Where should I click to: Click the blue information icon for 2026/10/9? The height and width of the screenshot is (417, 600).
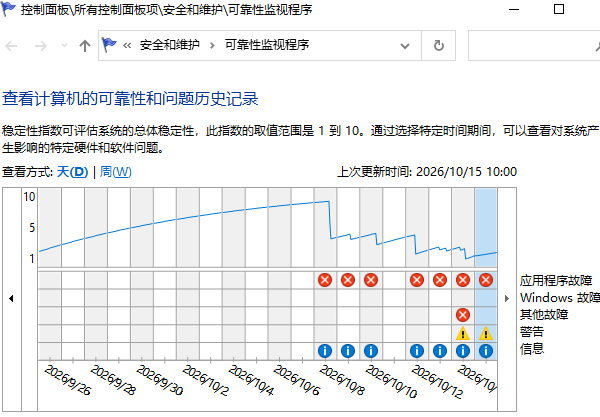(348, 350)
